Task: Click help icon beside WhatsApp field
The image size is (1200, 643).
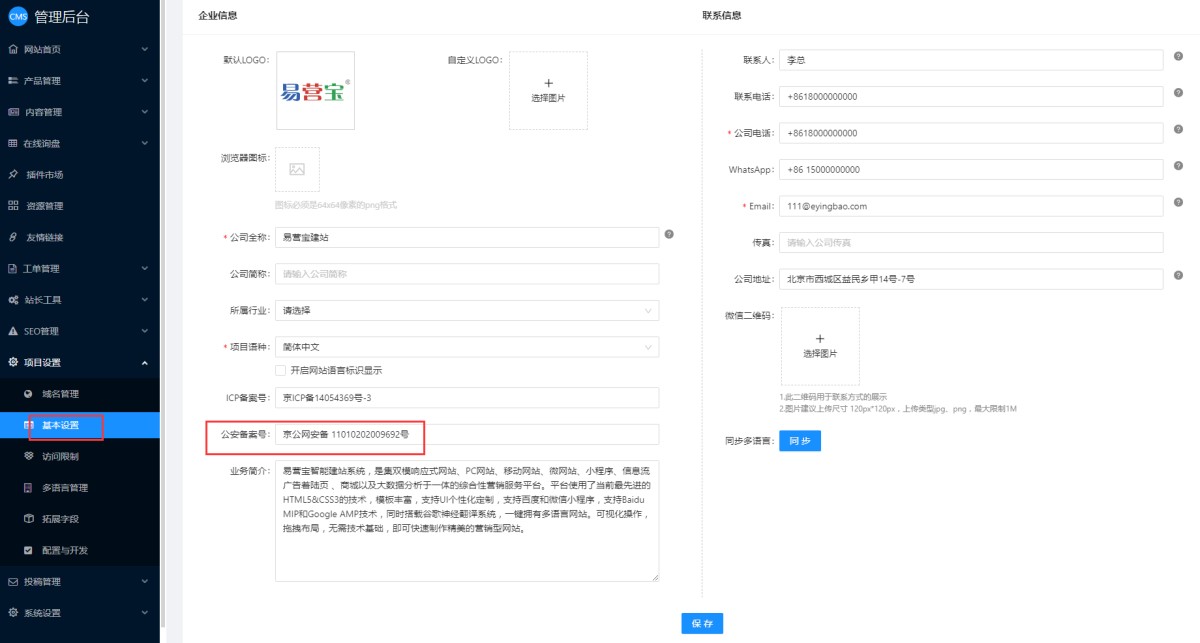Action: click(x=1179, y=166)
